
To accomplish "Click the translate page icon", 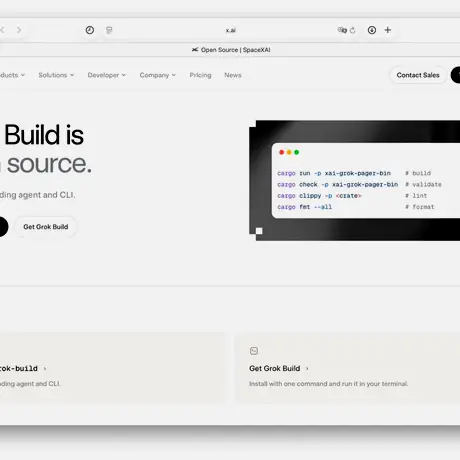I will click(x=342, y=30).
